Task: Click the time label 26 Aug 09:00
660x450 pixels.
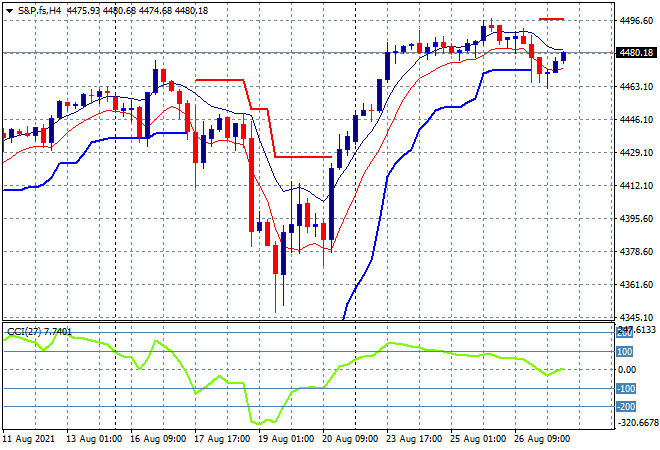Action: click(x=542, y=439)
